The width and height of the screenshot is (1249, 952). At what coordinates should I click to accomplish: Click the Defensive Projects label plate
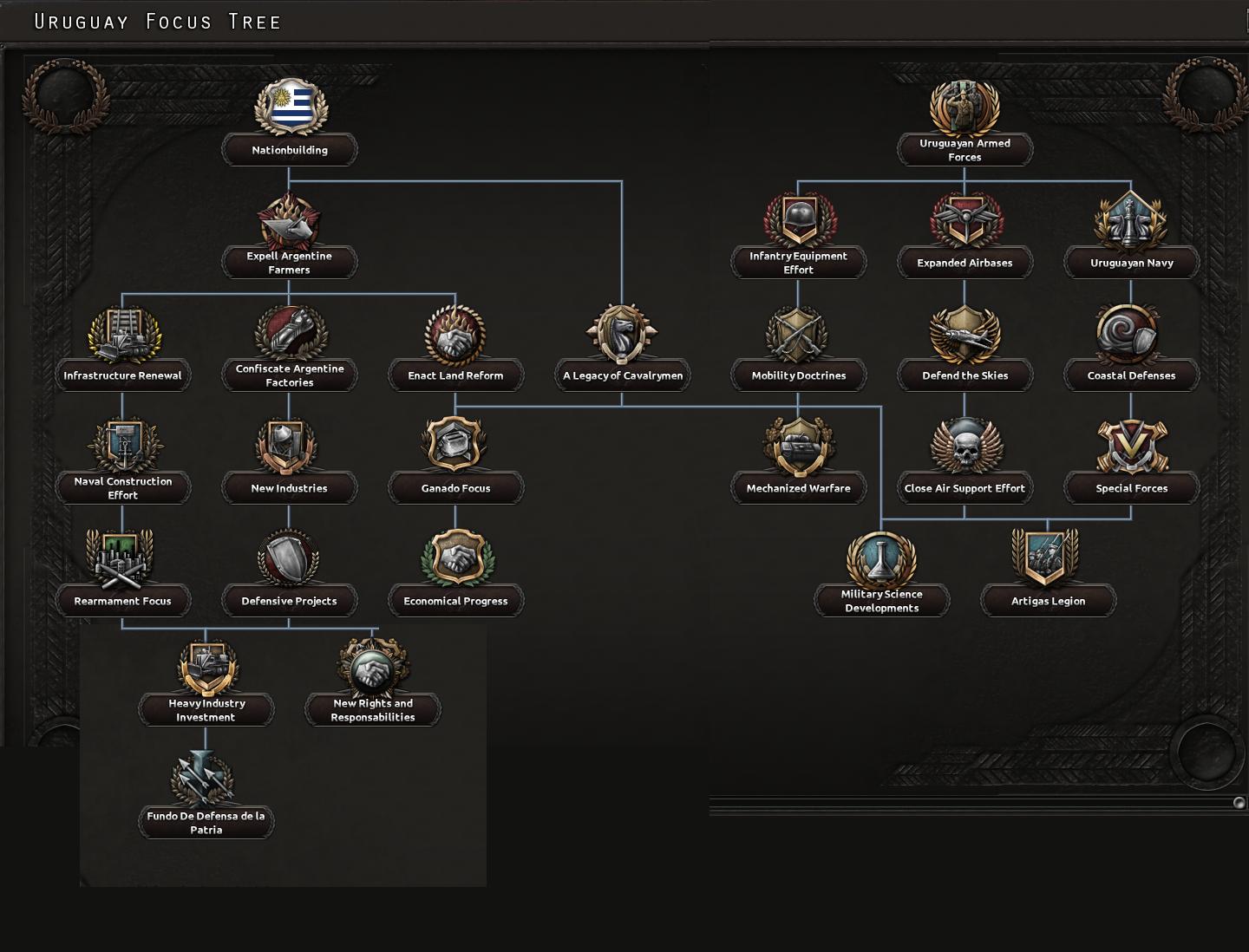click(289, 601)
